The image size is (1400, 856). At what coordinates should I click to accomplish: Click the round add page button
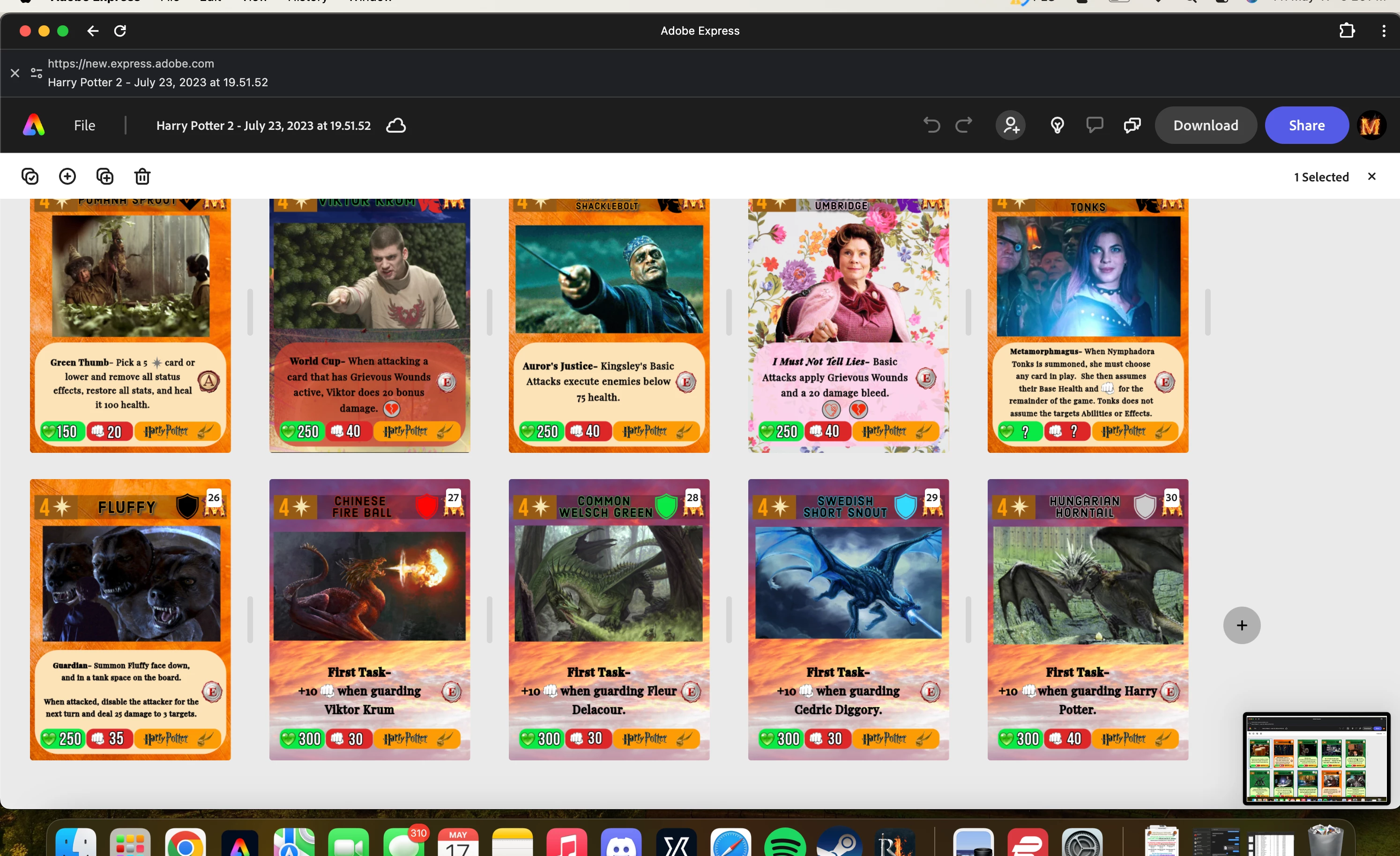click(x=1242, y=625)
